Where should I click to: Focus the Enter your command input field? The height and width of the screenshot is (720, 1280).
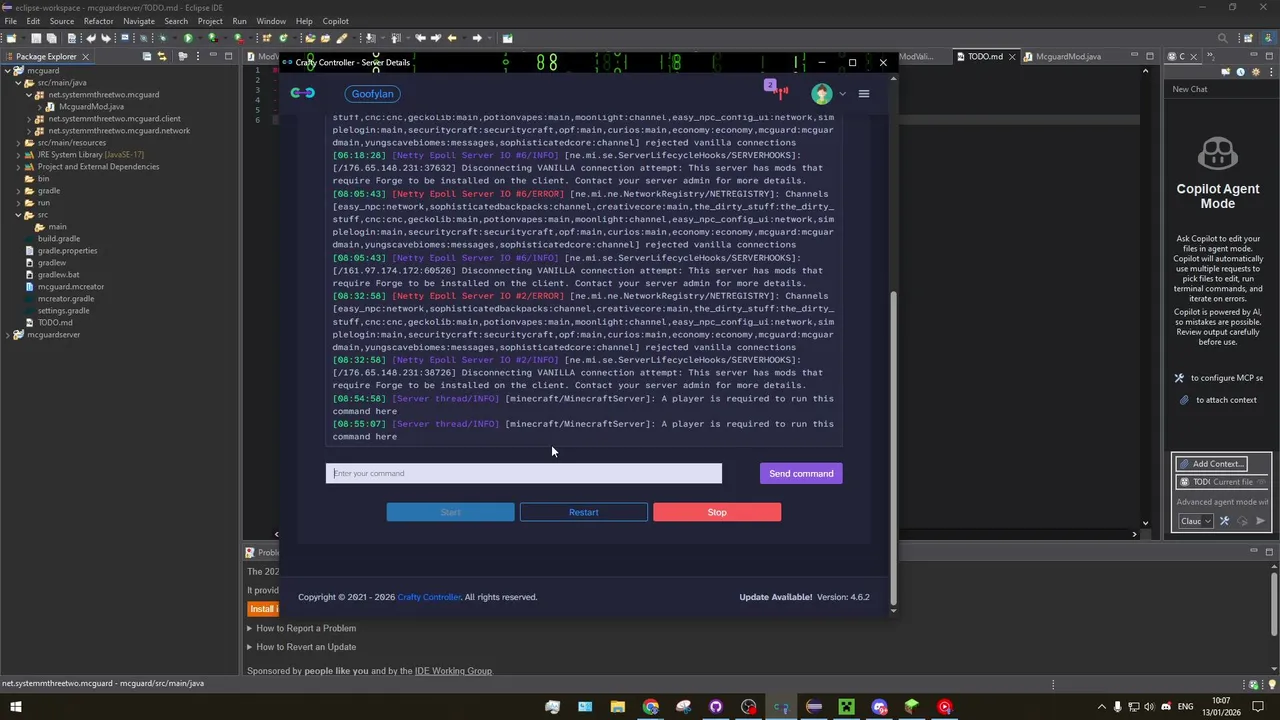(524, 473)
